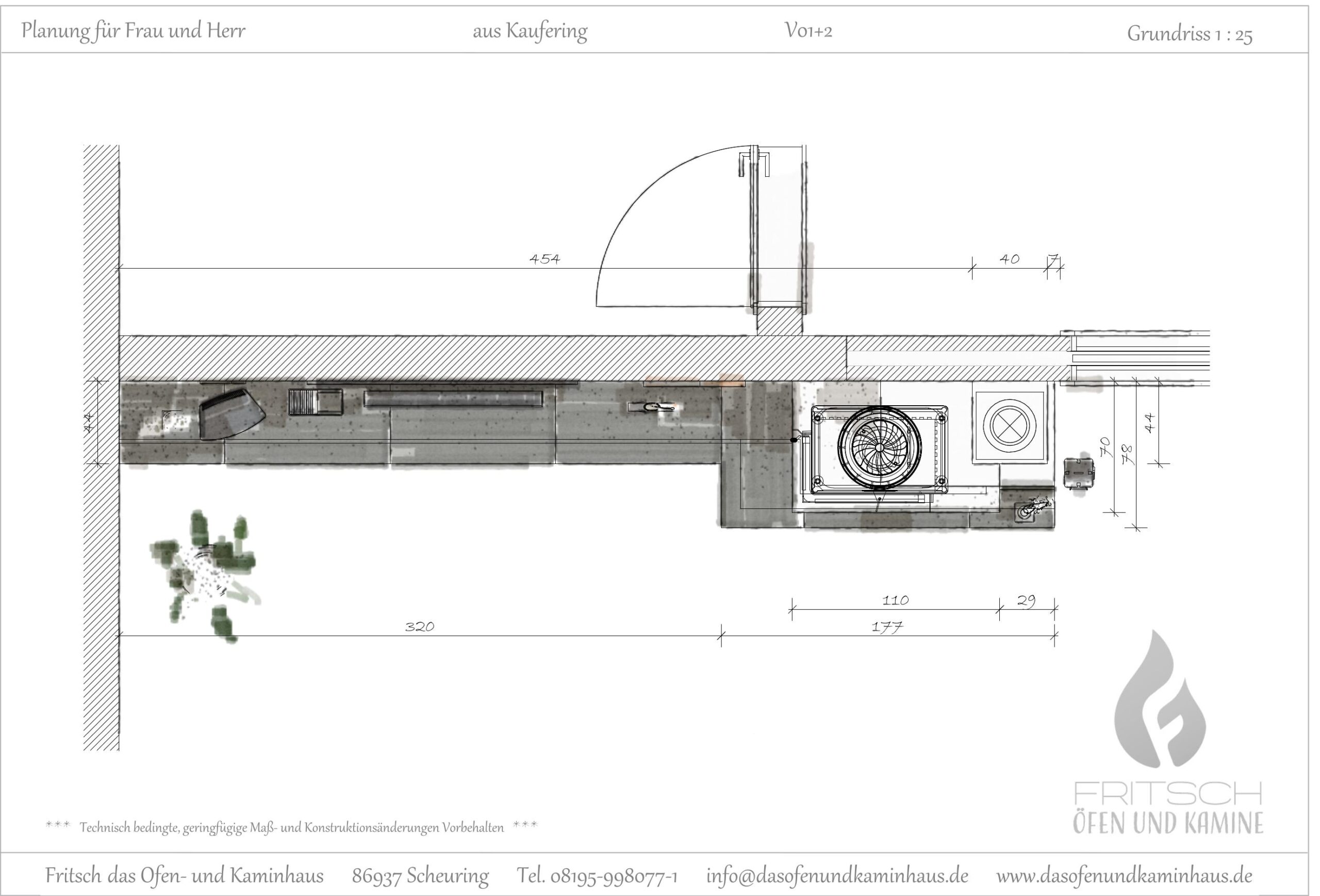Image resolution: width=1320 pixels, height=896 pixels.
Task: Select the "110" dimension value
Action: (x=896, y=600)
